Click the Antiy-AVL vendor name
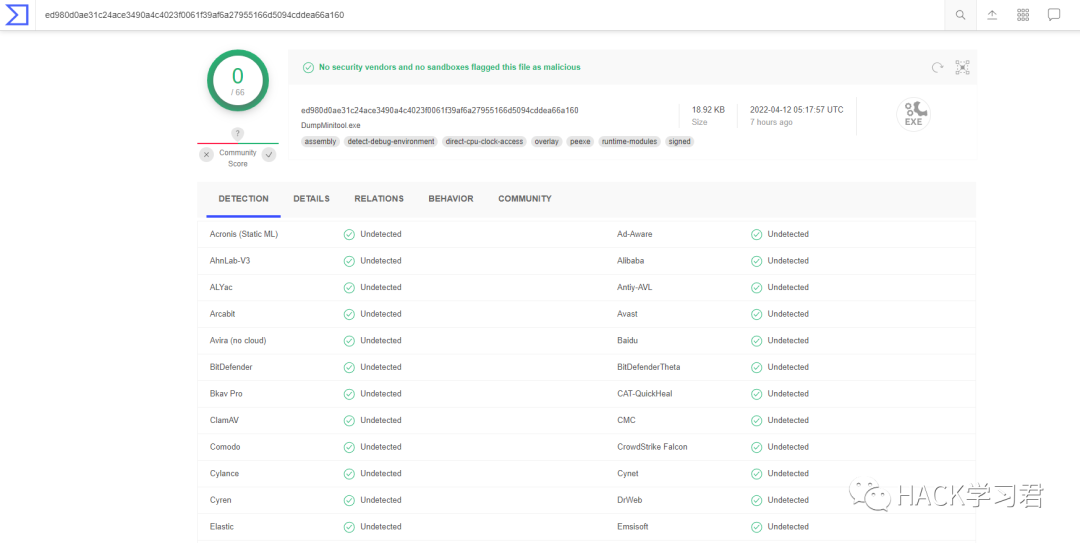Screen dimensions: 1080x543 pyautogui.click(x=634, y=287)
